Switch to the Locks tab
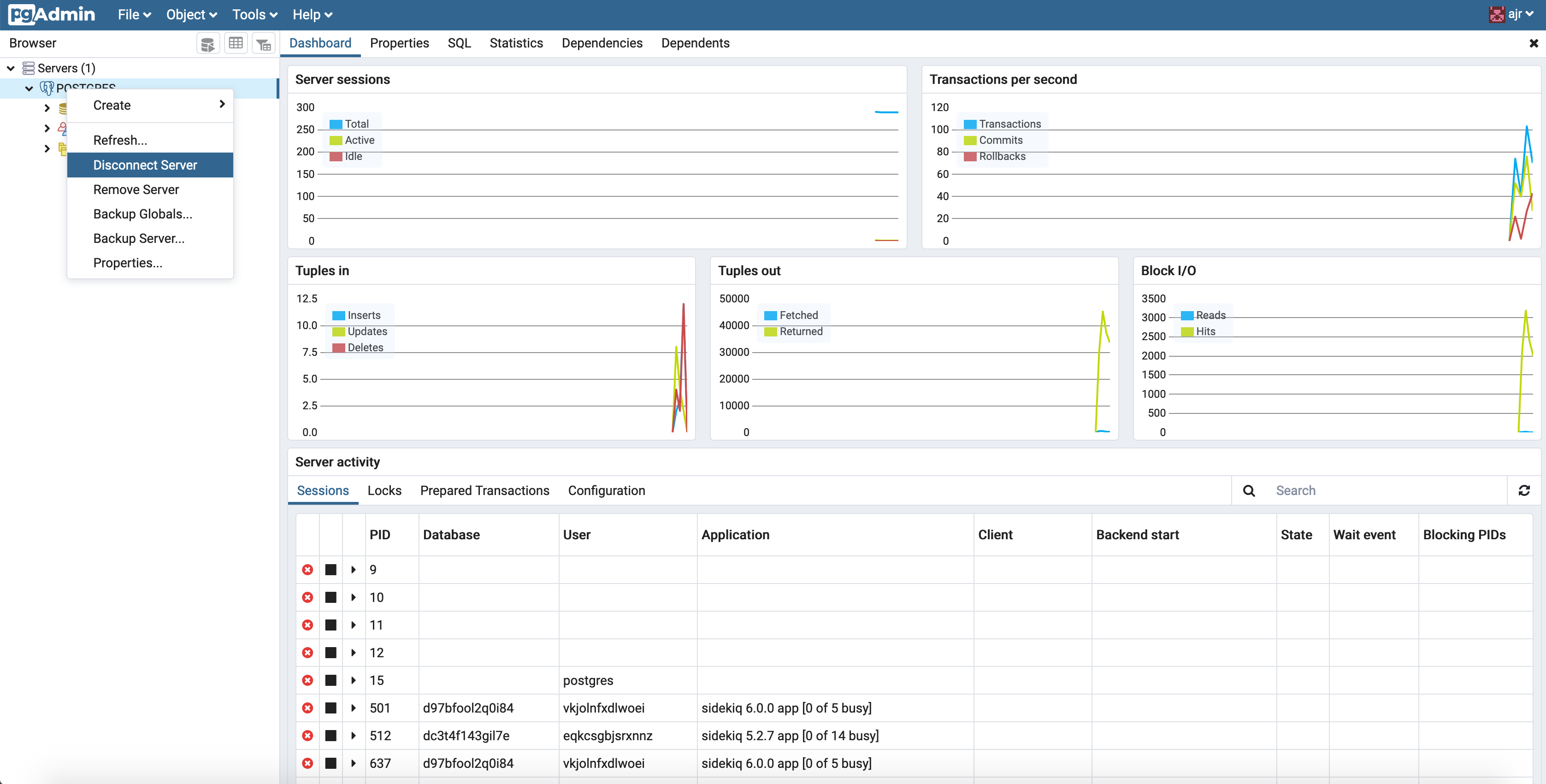 (384, 490)
